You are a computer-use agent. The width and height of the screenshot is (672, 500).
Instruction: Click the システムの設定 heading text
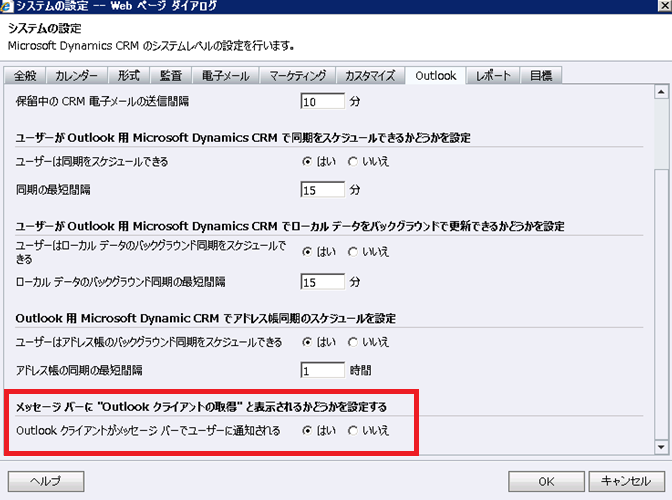45,28
